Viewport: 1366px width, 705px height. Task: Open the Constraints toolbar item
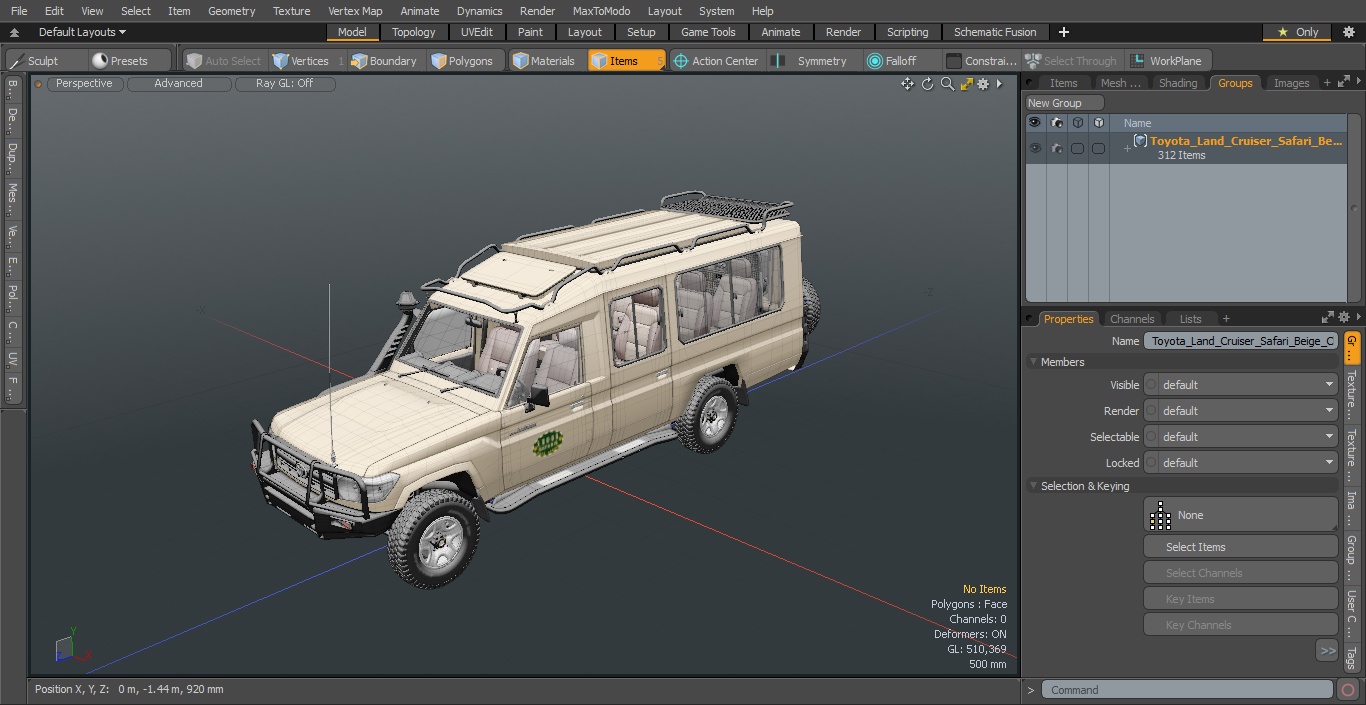click(x=981, y=61)
